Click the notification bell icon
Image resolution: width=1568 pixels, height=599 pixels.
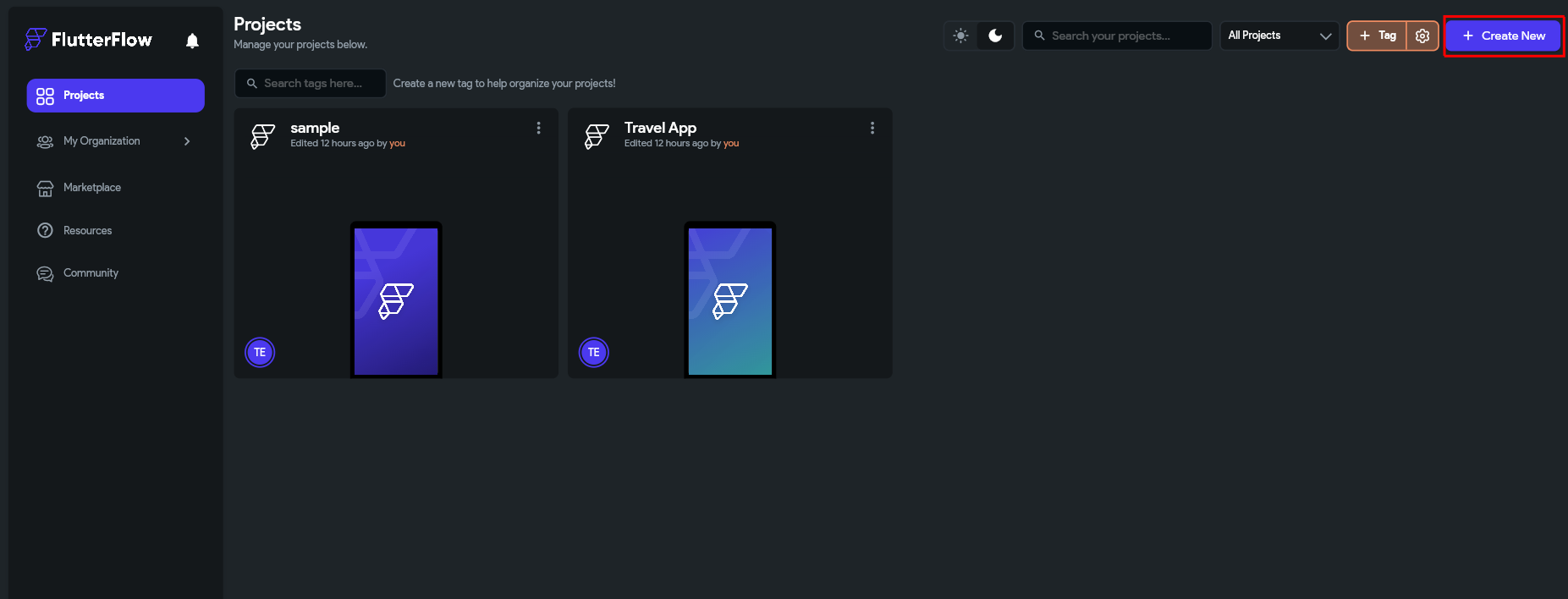192,41
